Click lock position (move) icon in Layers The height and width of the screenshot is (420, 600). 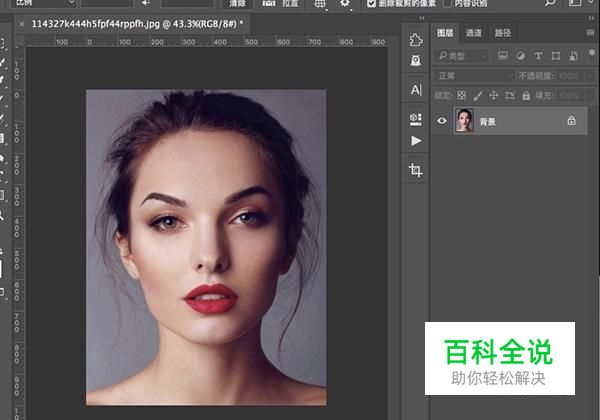point(496,95)
